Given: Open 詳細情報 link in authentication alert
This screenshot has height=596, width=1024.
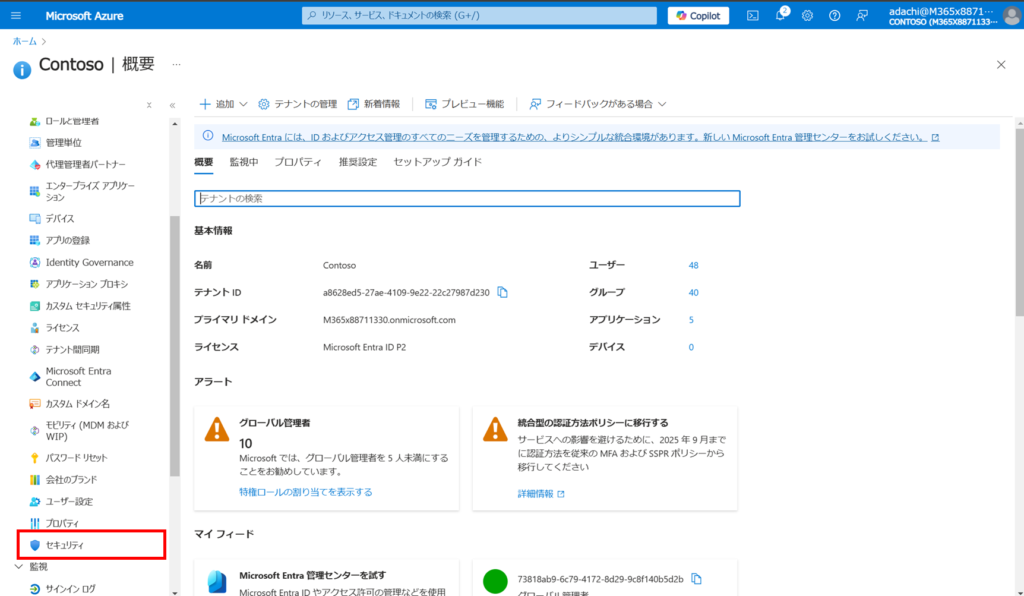Looking at the screenshot, I should (541, 494).
